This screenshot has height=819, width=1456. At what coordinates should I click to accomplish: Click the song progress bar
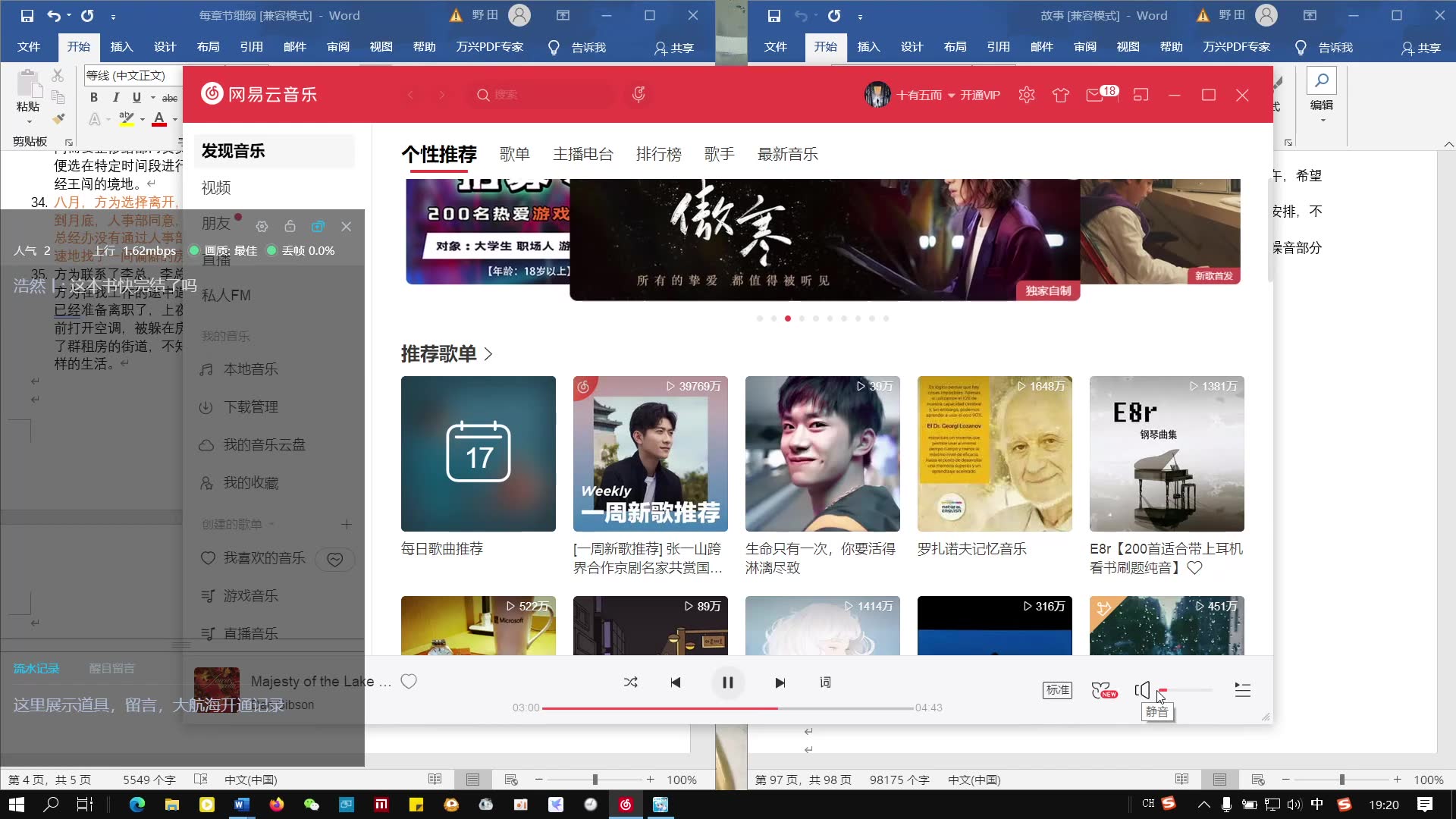click(726, 708)
